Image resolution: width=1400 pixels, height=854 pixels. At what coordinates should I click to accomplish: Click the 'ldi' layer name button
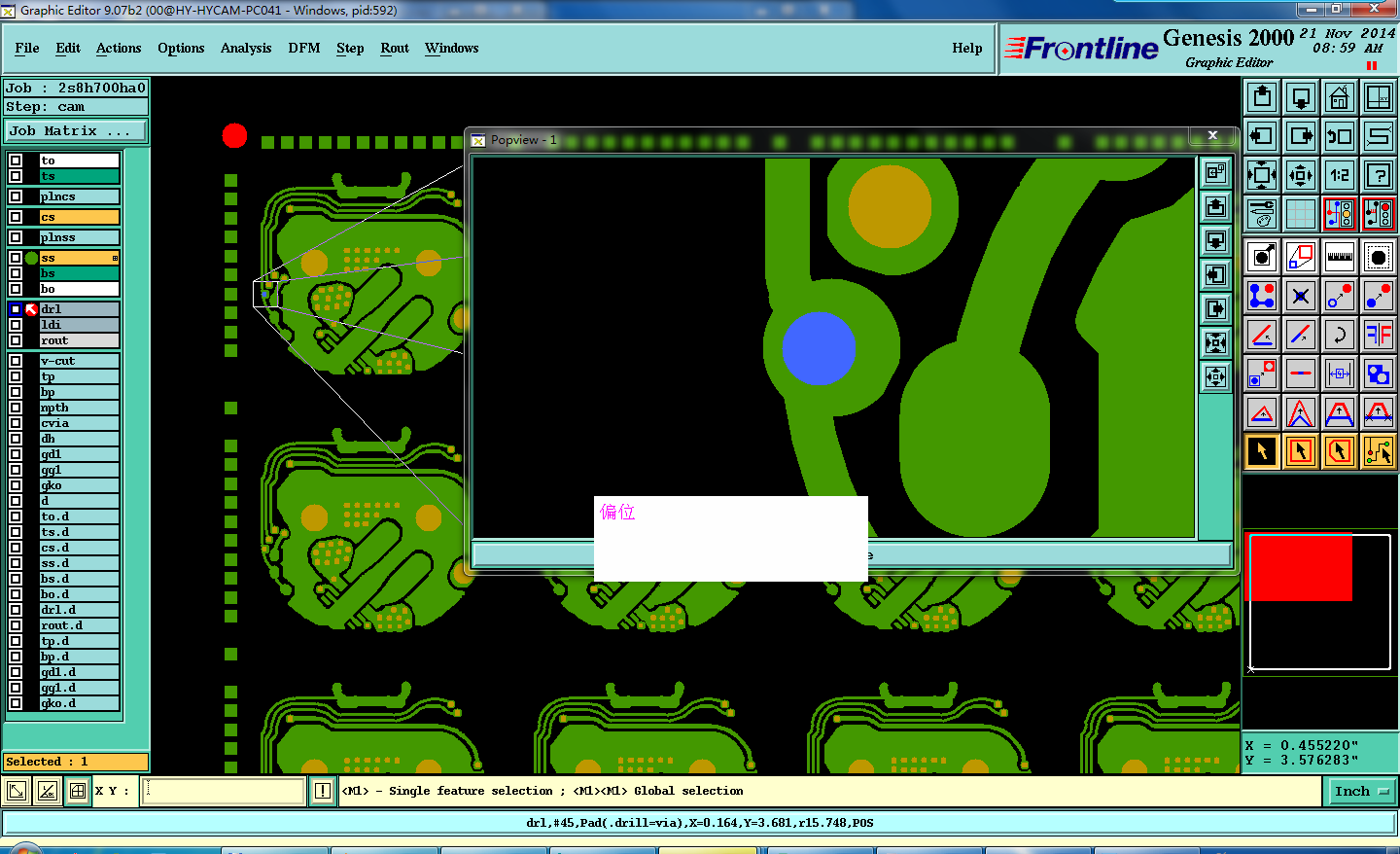(80, 325)
